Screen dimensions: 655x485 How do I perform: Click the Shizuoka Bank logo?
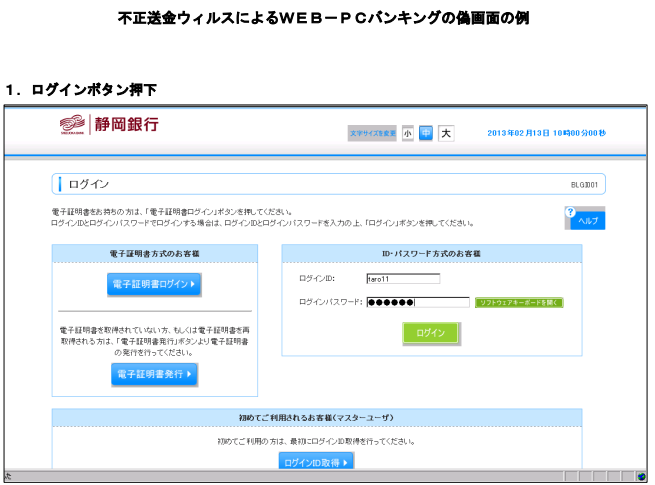point(110,125)
